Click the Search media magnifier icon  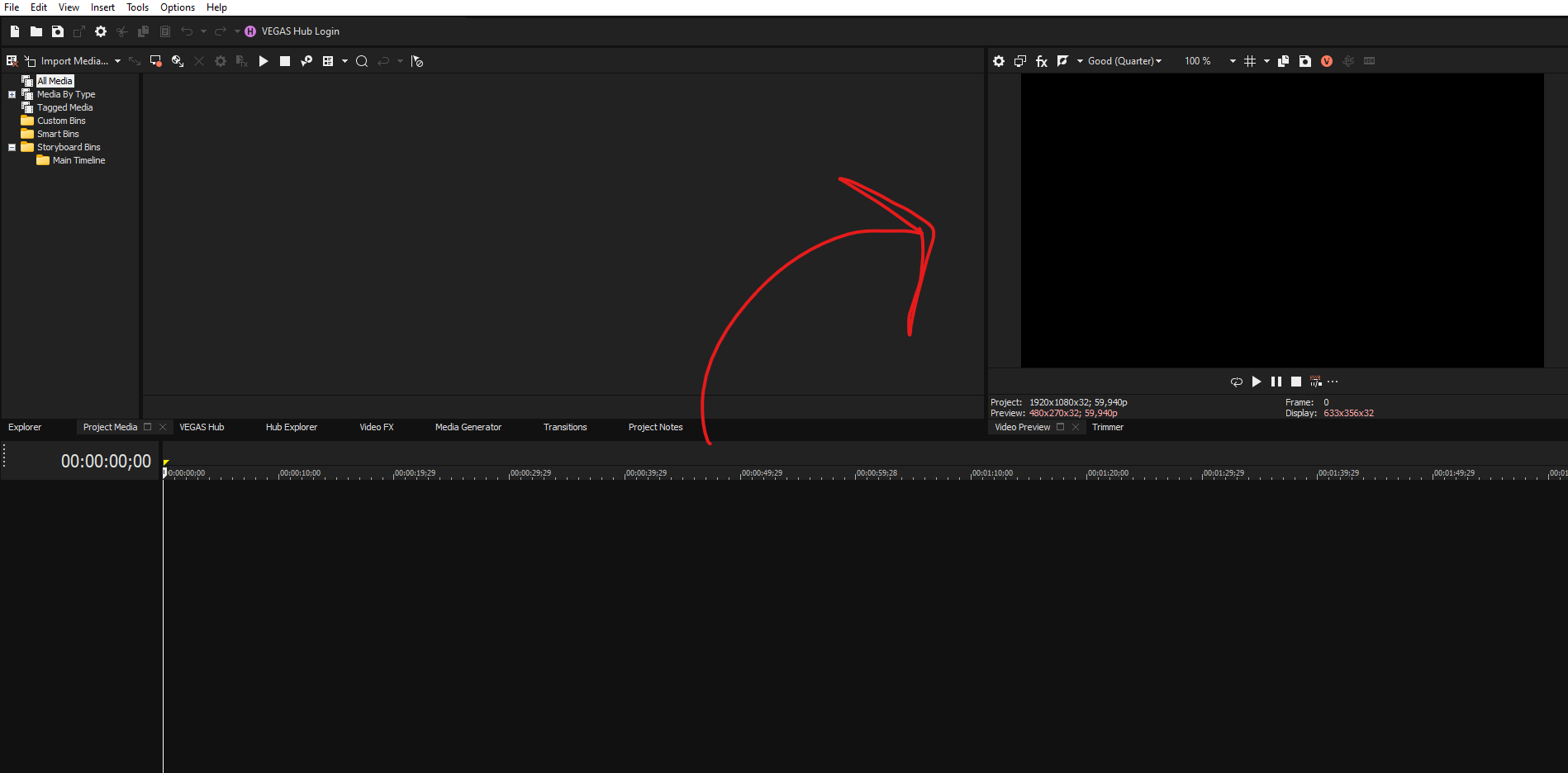point(362,61)
